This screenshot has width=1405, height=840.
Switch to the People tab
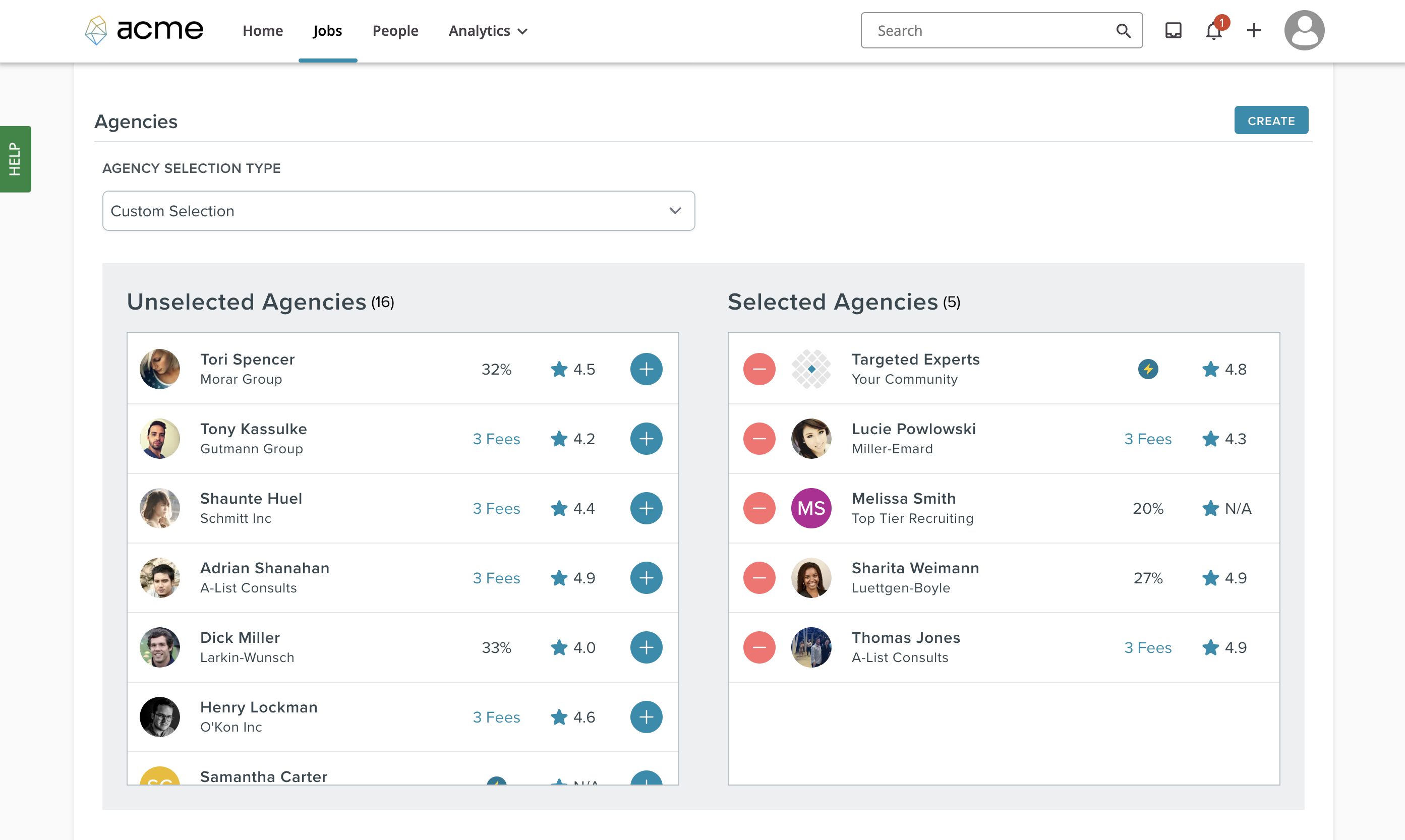pos(395,31)
